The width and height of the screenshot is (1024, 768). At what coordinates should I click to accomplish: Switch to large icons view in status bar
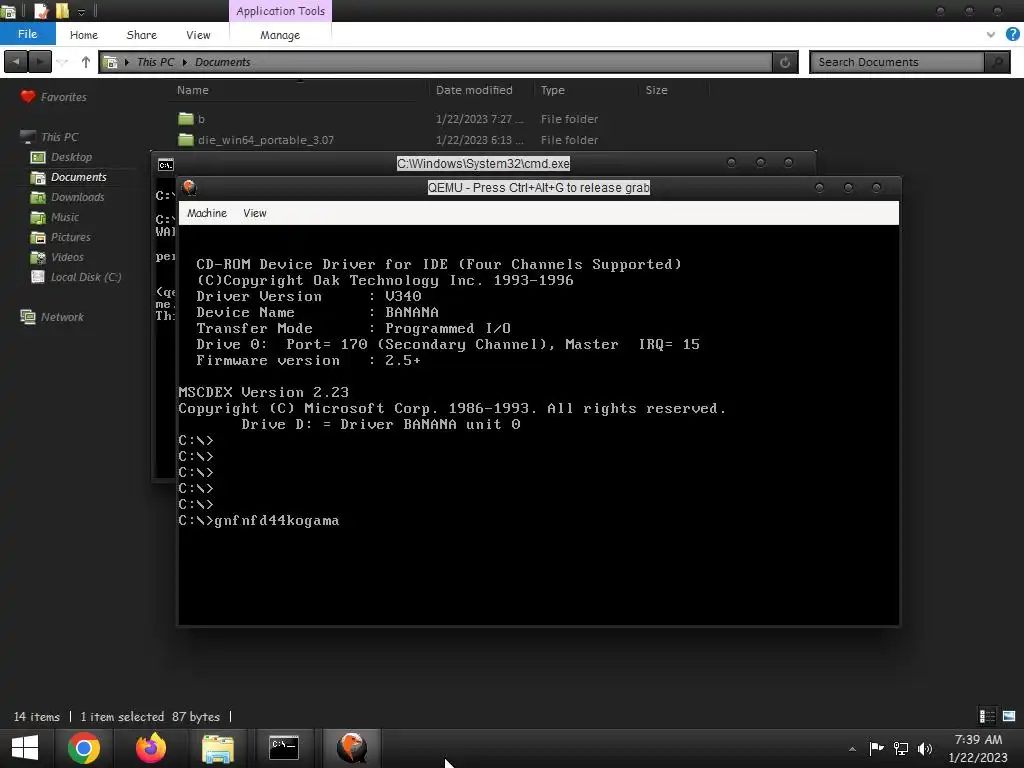(1009, 716)
